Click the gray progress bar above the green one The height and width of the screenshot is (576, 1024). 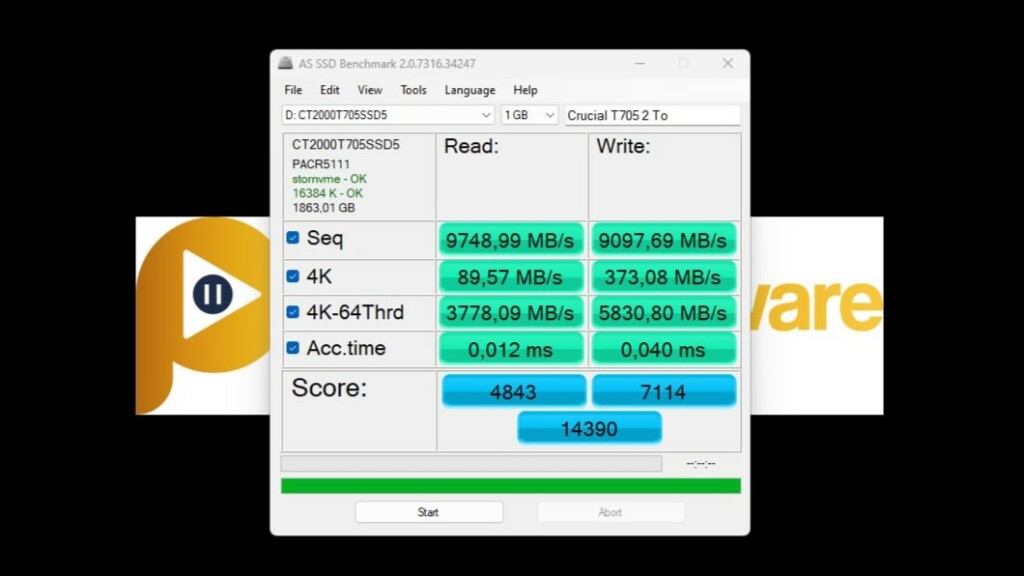pos(472,464)
